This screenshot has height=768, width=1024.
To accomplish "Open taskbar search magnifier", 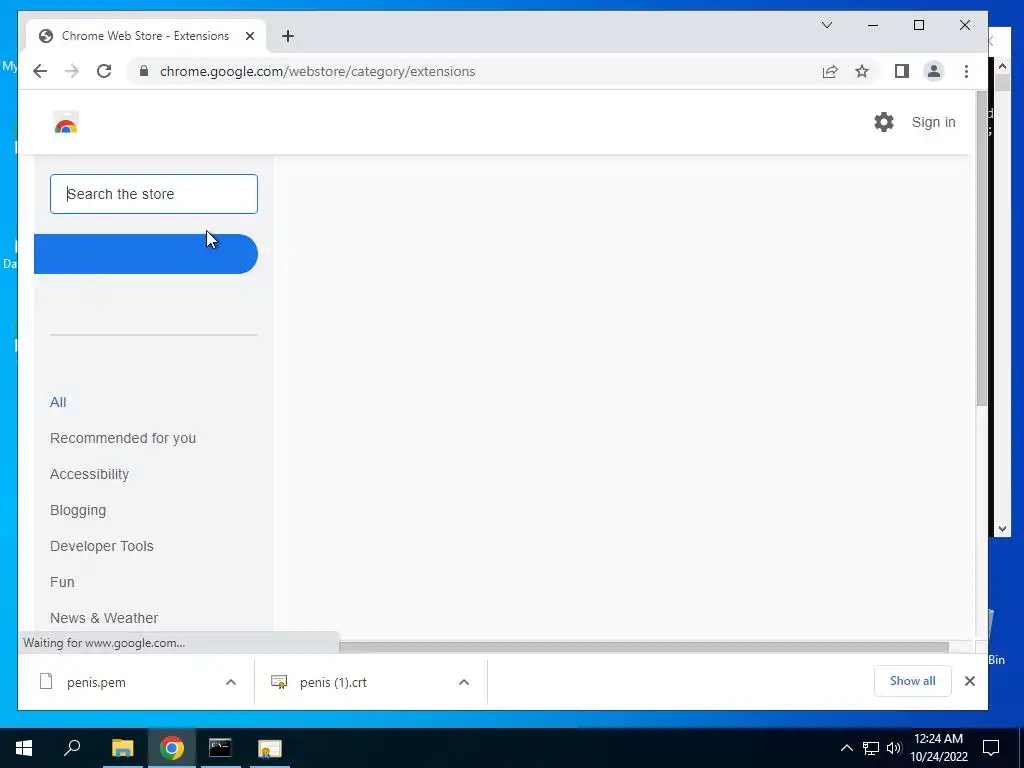I will point(72,748).
